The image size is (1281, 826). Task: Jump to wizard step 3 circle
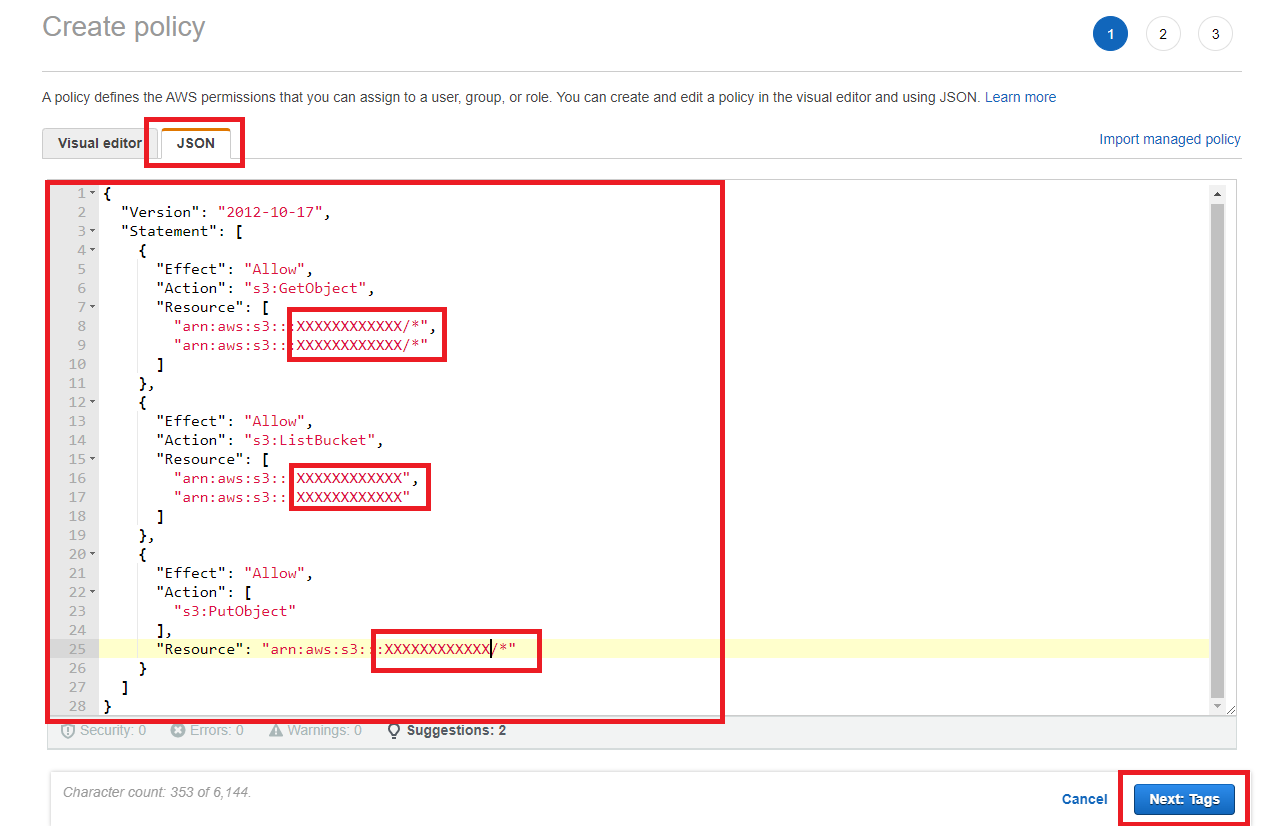point(1215,34)
